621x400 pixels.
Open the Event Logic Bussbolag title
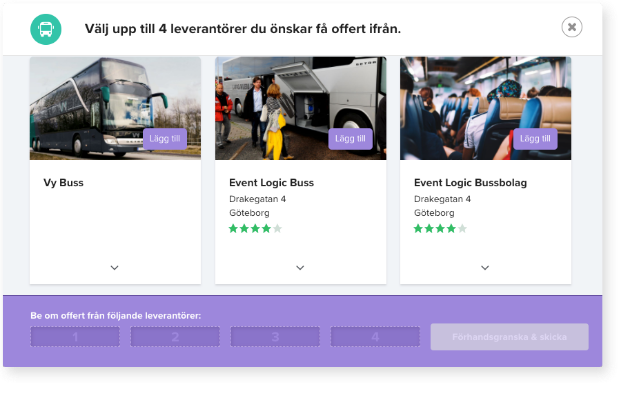coord(470,183)
